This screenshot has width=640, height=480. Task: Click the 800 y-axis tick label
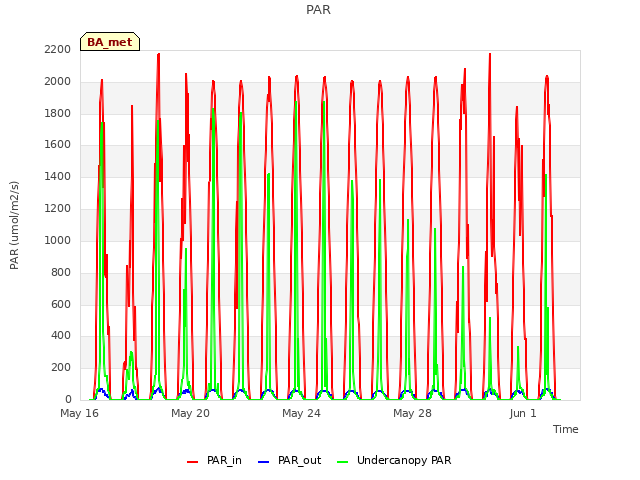61,272
